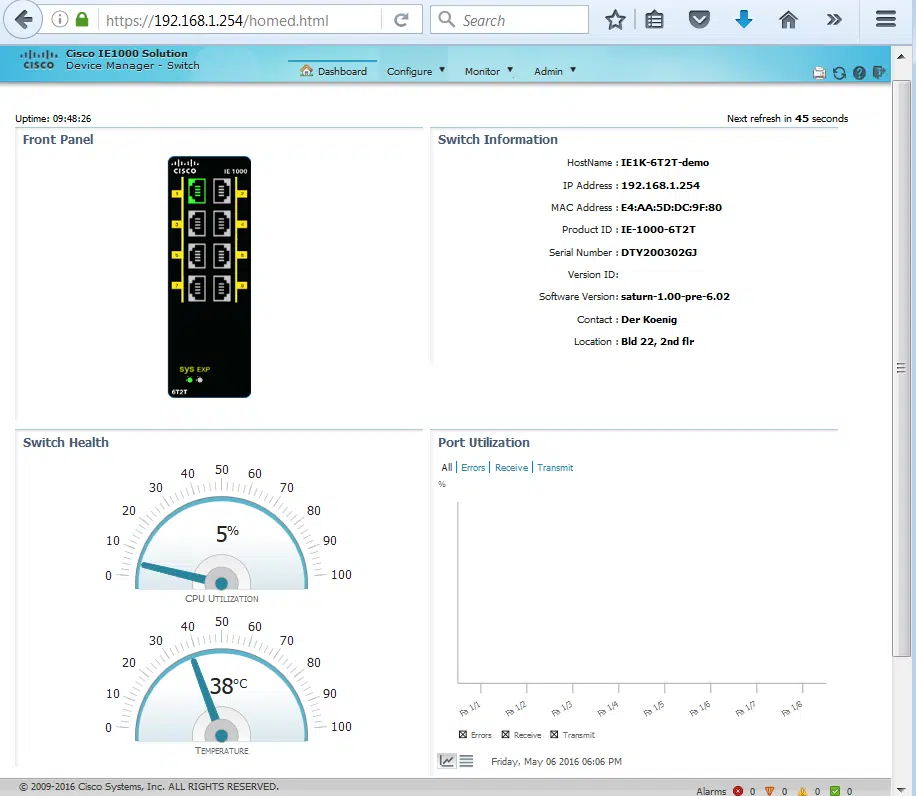Open the browser hamburger menu
The image size is (916, 796).
tap(886, 20)
